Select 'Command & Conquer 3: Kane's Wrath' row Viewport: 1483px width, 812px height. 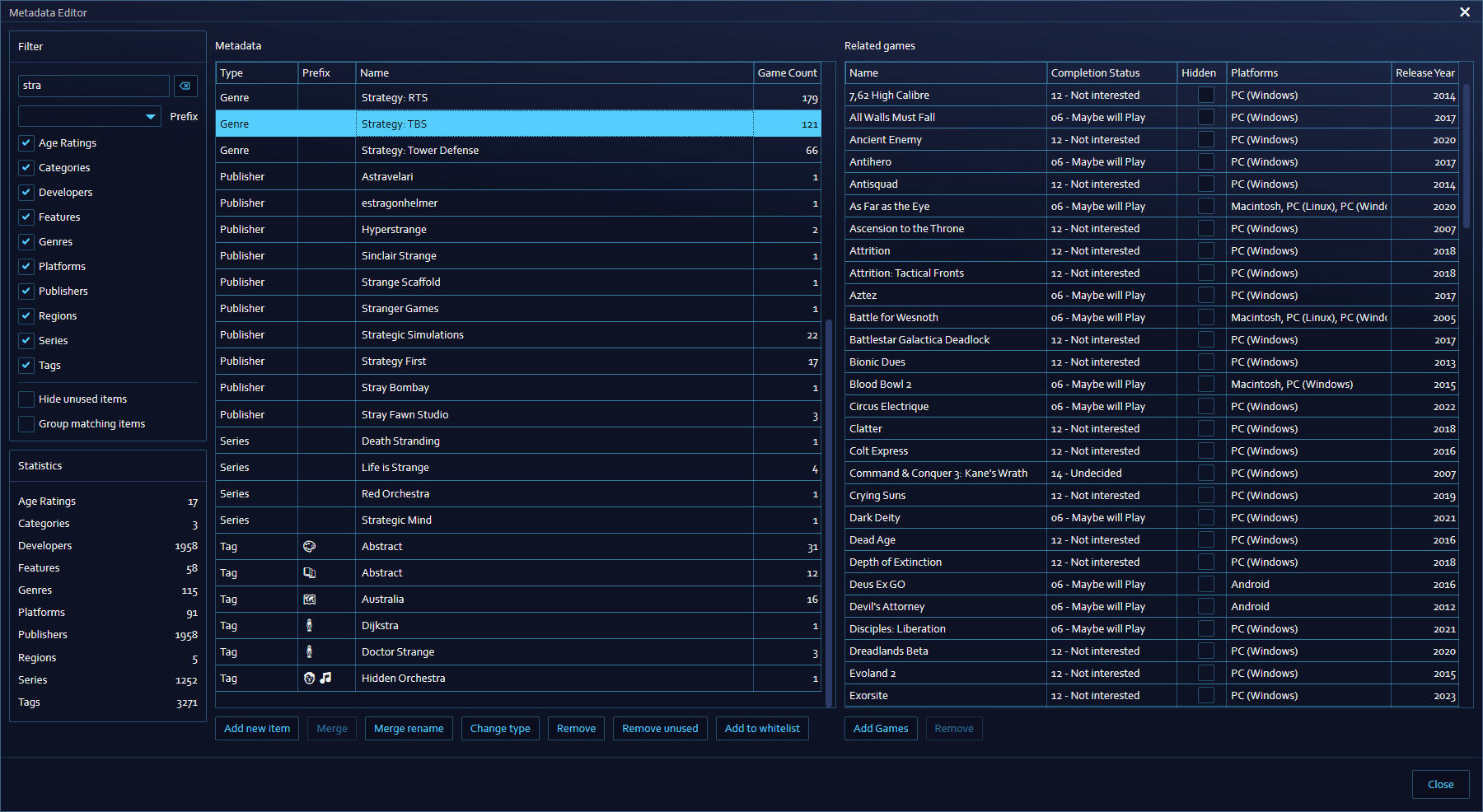click(1152, 474)
